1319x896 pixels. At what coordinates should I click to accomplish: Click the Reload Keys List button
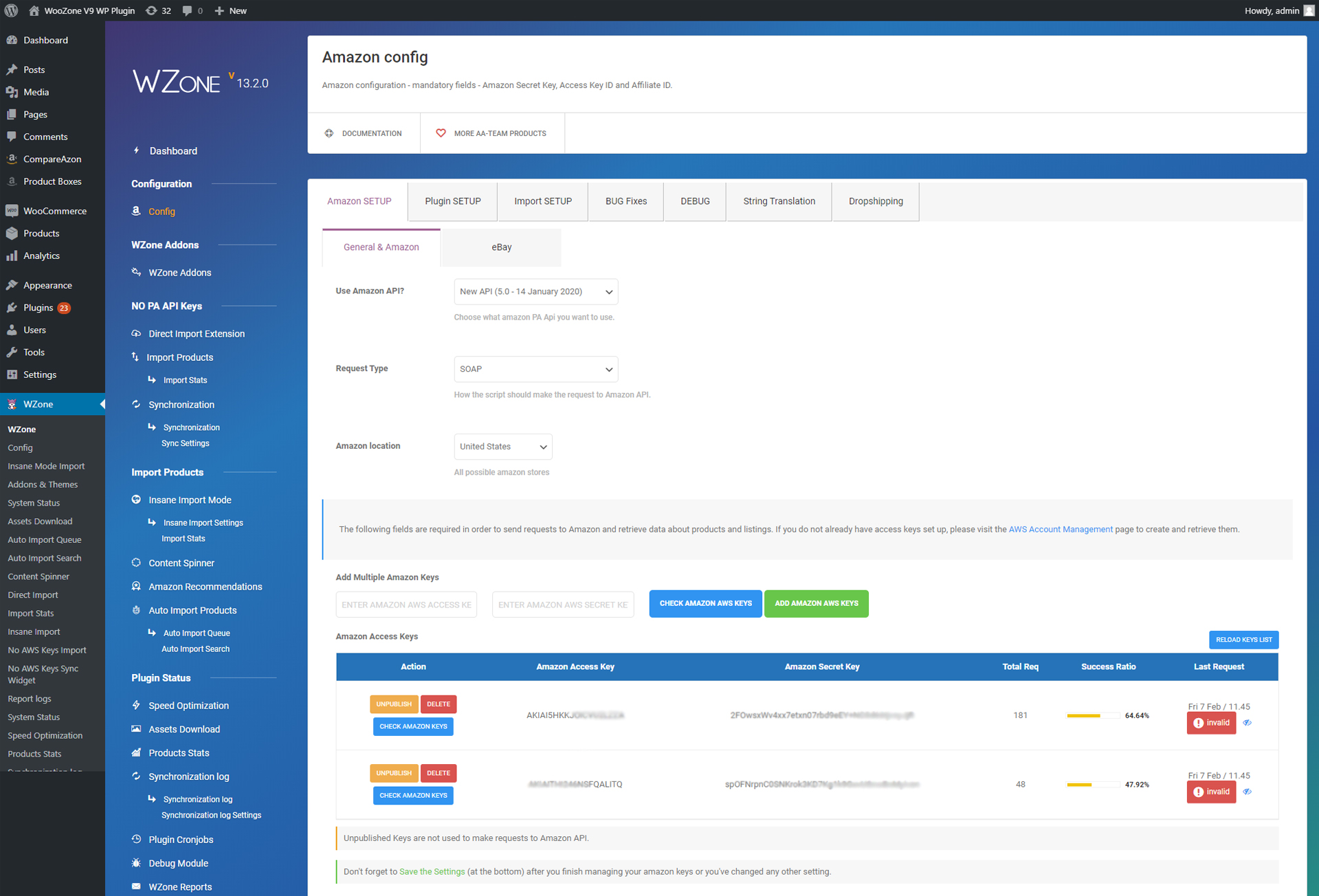[1243, 640]
